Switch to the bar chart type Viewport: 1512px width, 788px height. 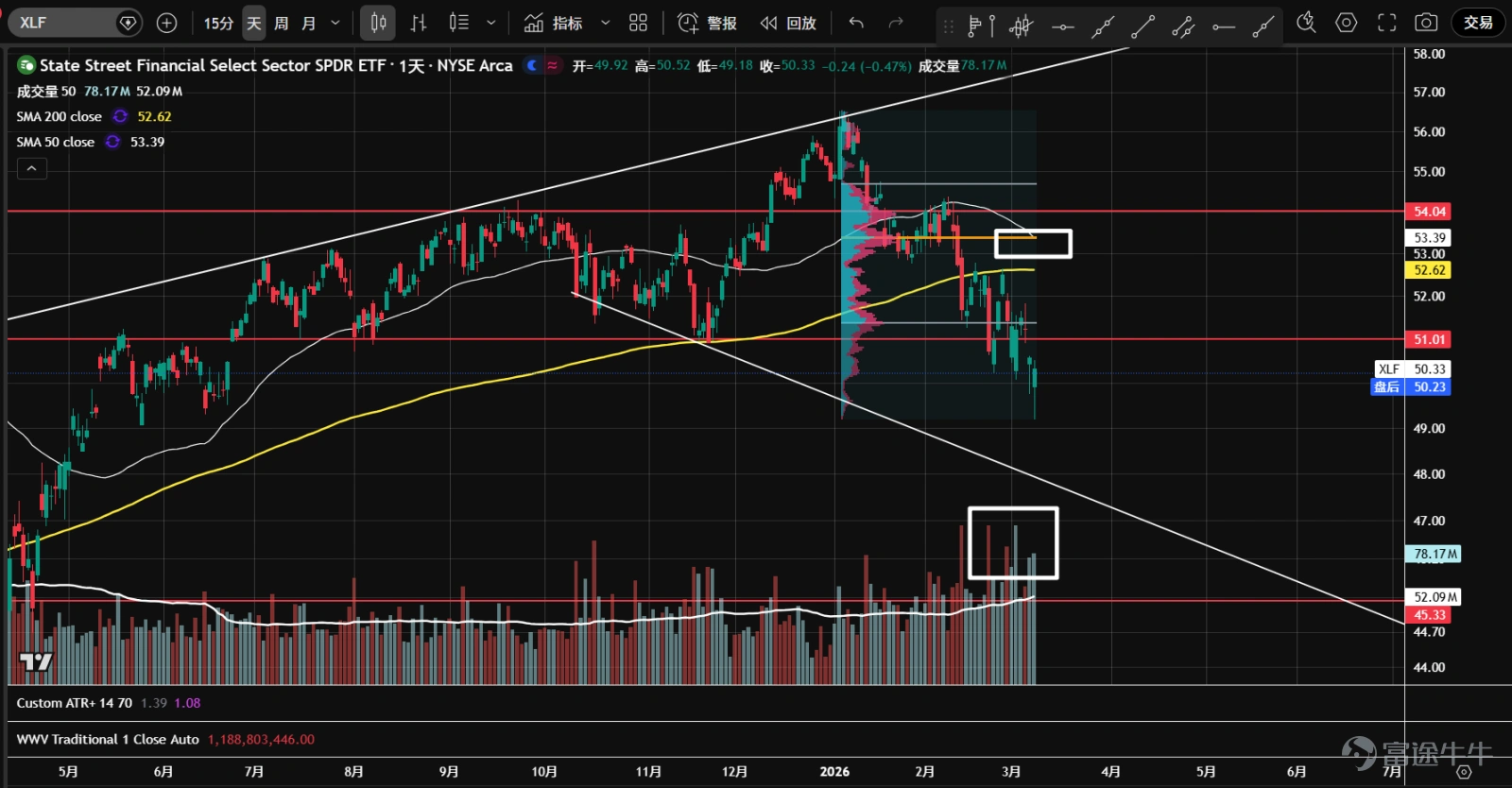click(x=419, y=23)
